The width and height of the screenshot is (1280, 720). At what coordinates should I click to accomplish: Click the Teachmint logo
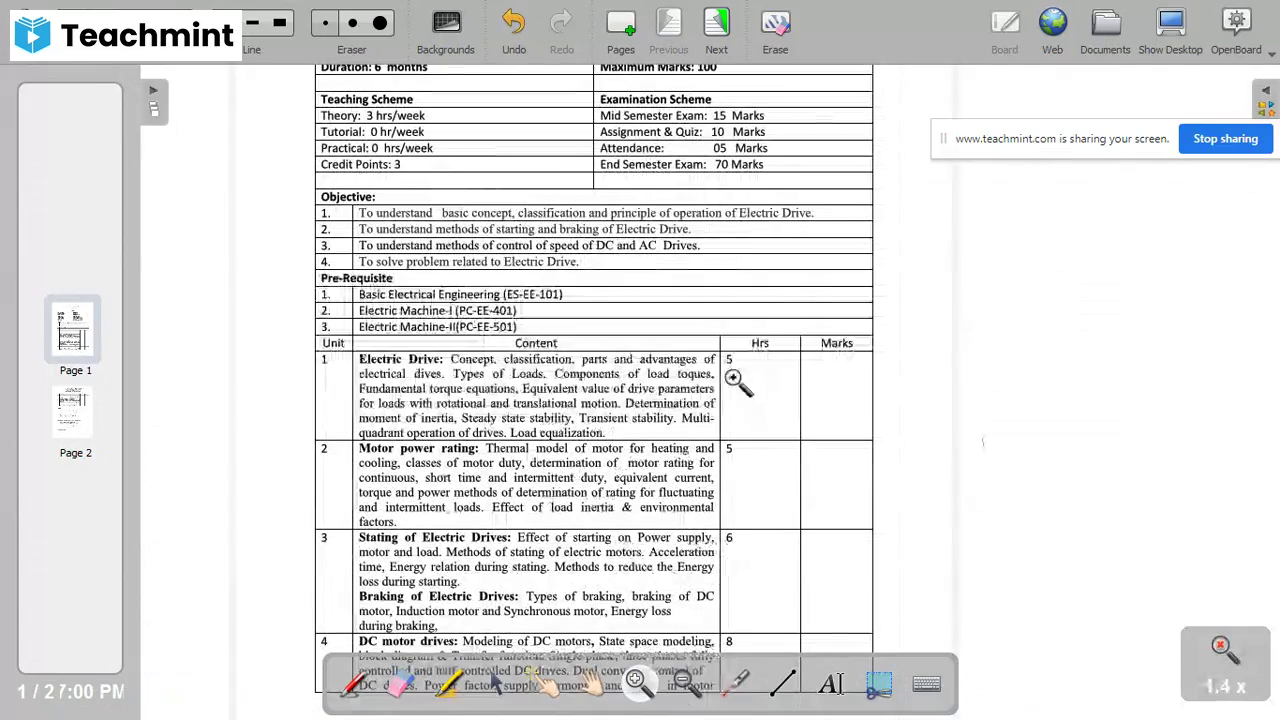(126, 35)
